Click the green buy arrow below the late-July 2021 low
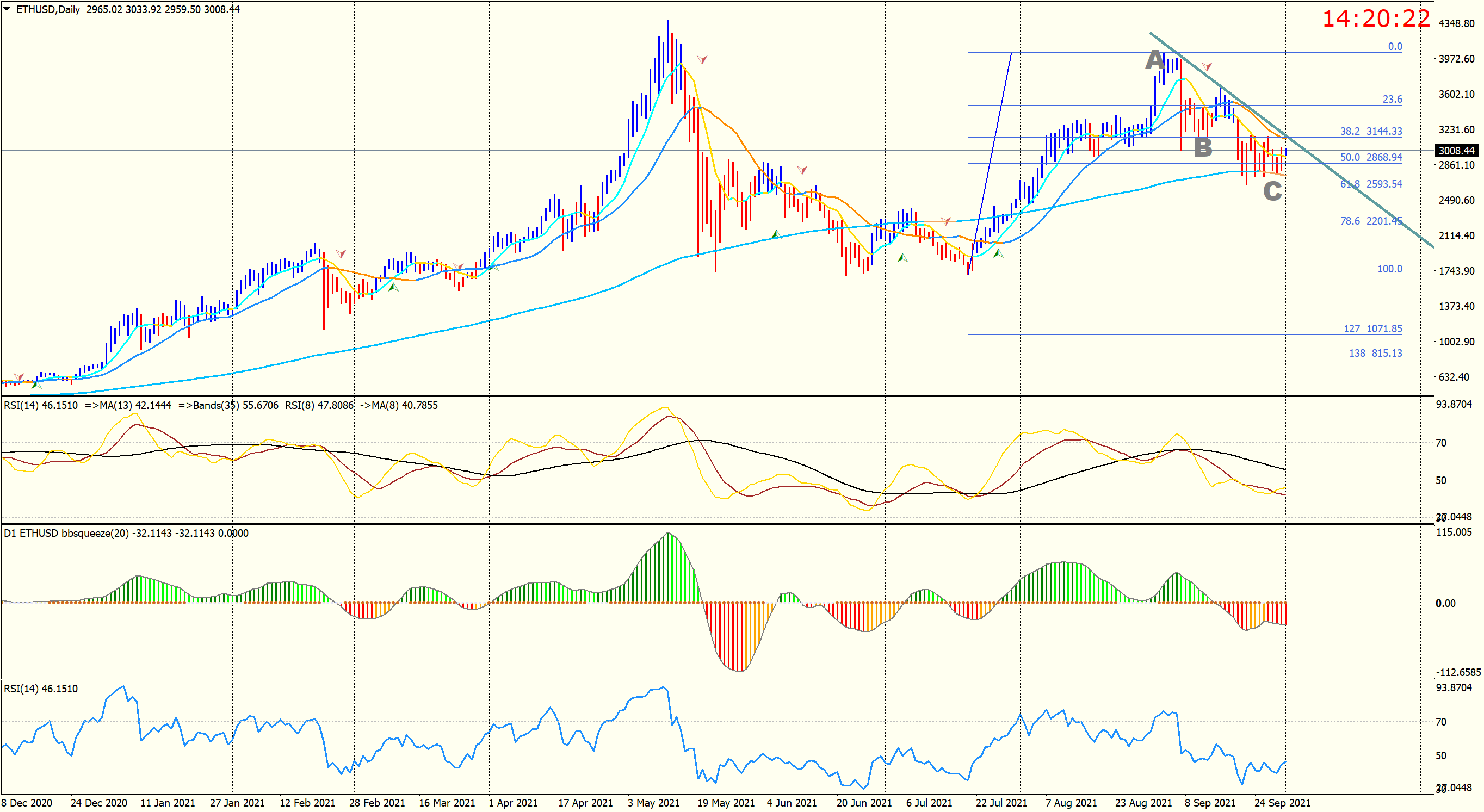1484x812 pixels. 998,253
